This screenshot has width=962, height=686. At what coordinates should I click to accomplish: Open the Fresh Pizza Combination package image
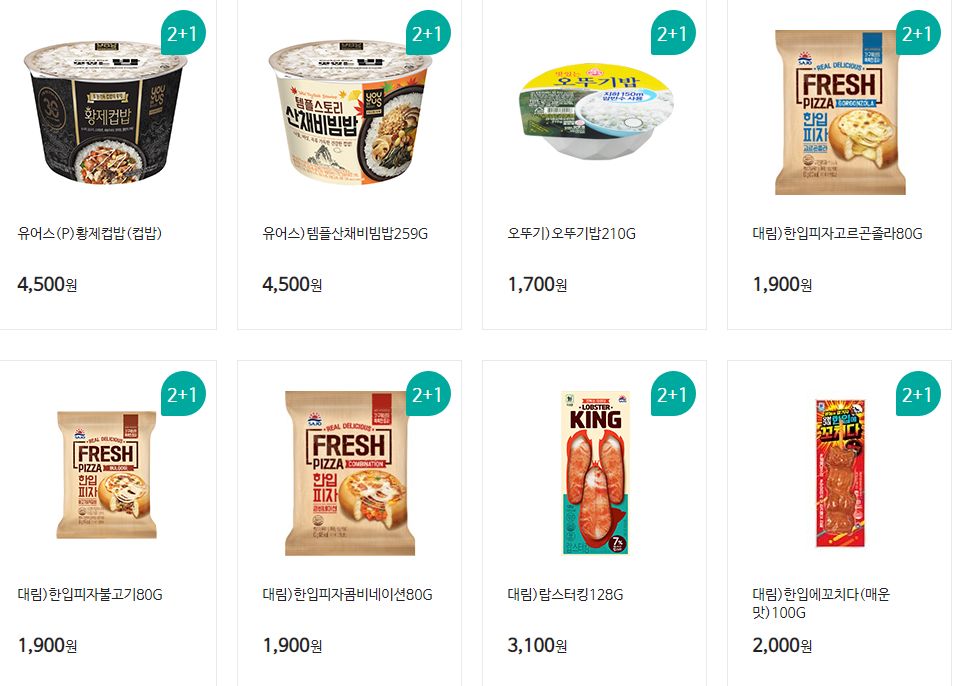pyautogui.click(x=350, y=473)
